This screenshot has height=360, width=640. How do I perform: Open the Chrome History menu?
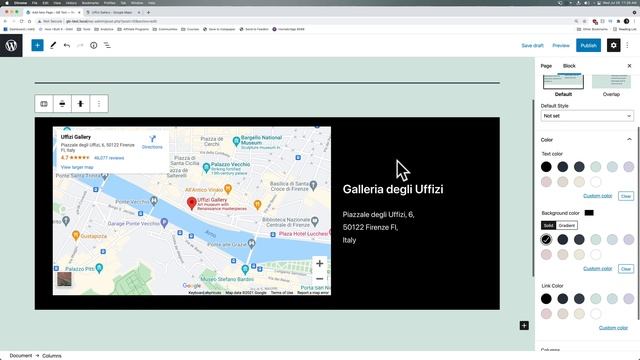pos(71,3)
